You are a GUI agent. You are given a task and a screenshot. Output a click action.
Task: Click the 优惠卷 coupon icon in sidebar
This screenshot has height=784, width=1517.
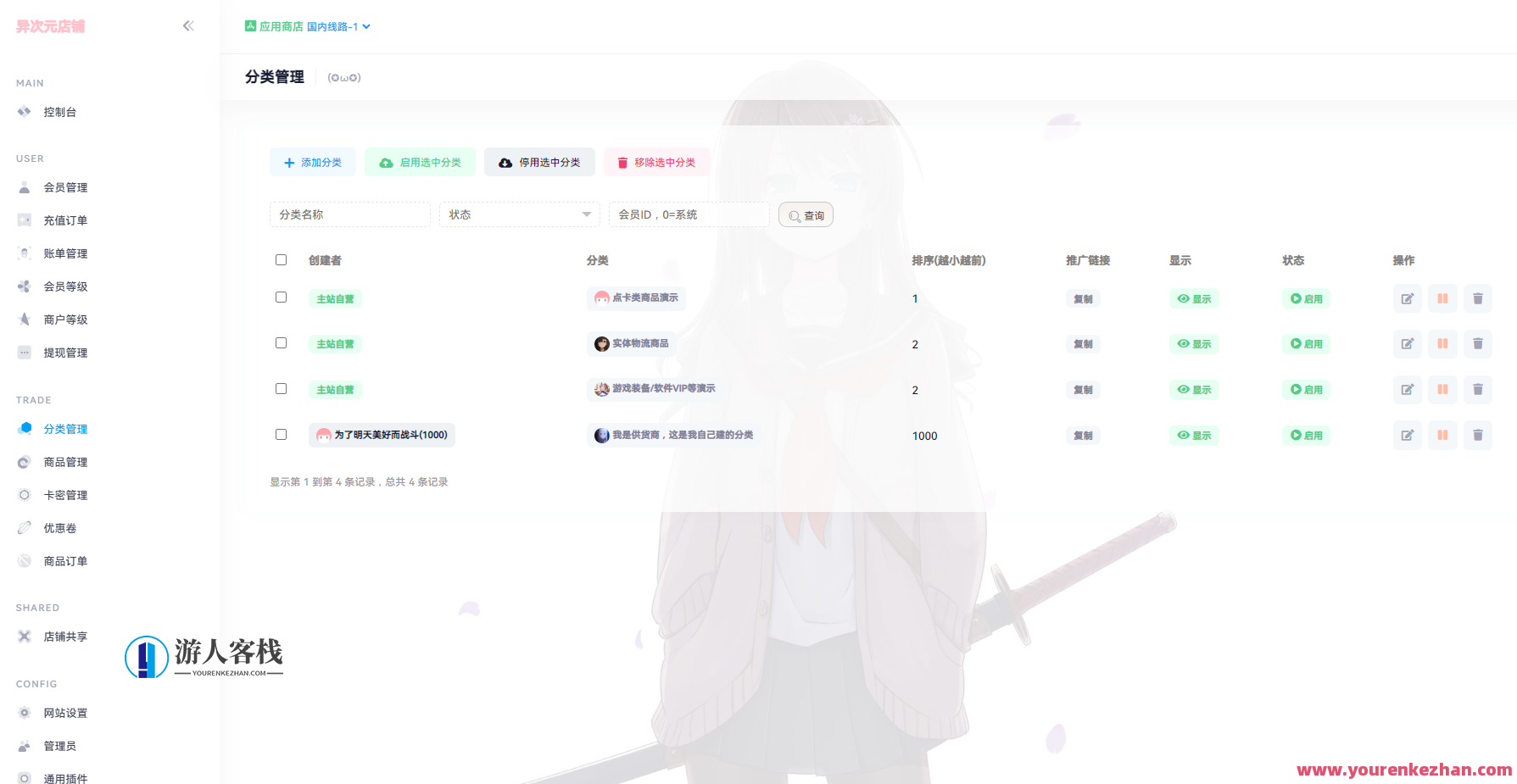(x=24, y=527)
